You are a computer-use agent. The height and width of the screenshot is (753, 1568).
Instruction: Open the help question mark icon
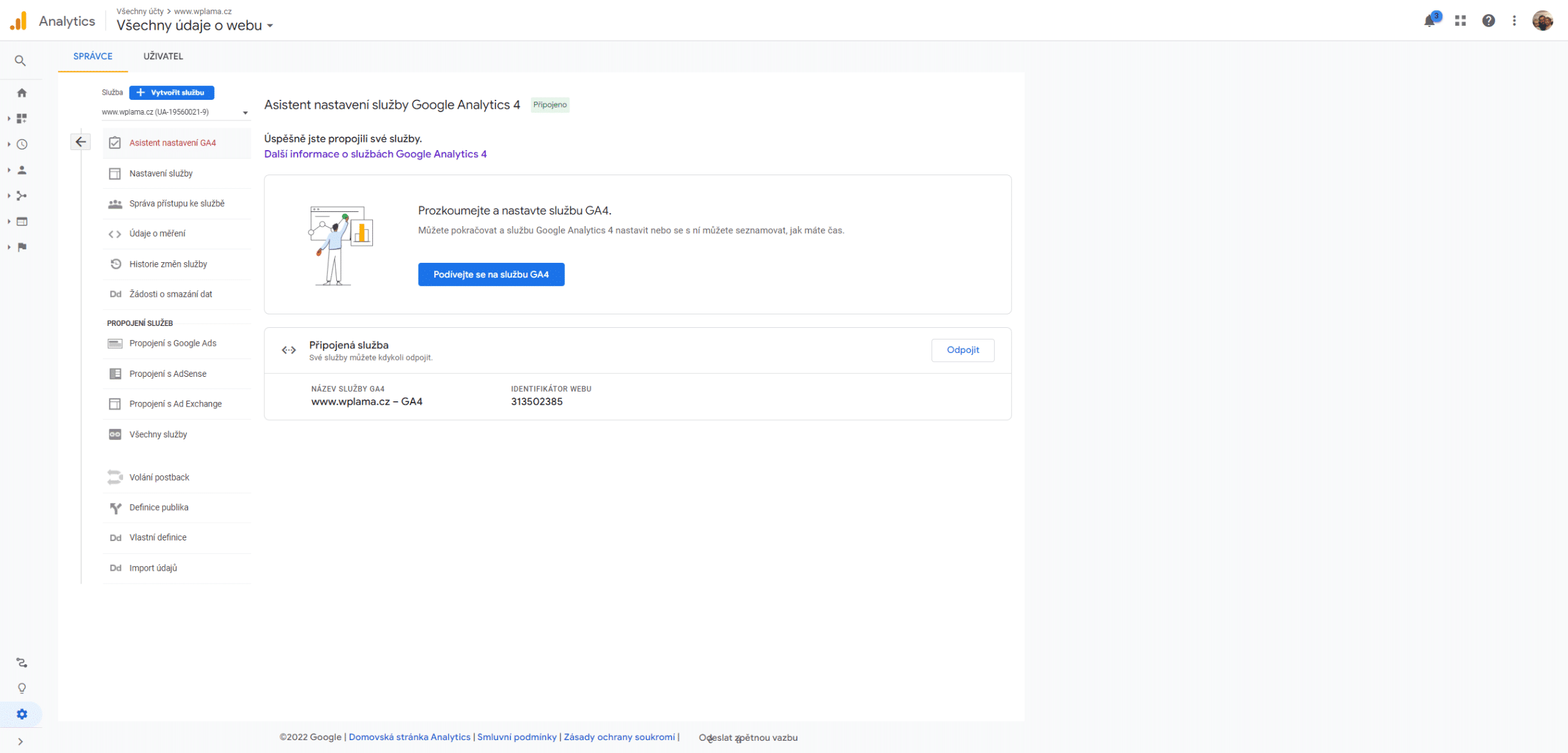[x=1489, y=21]
